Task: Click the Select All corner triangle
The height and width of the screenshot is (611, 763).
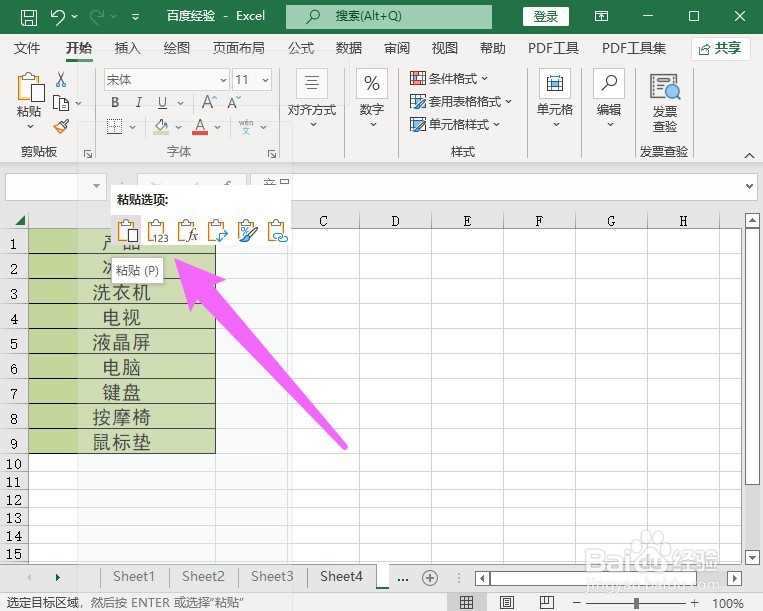Action: coord(19,220)
